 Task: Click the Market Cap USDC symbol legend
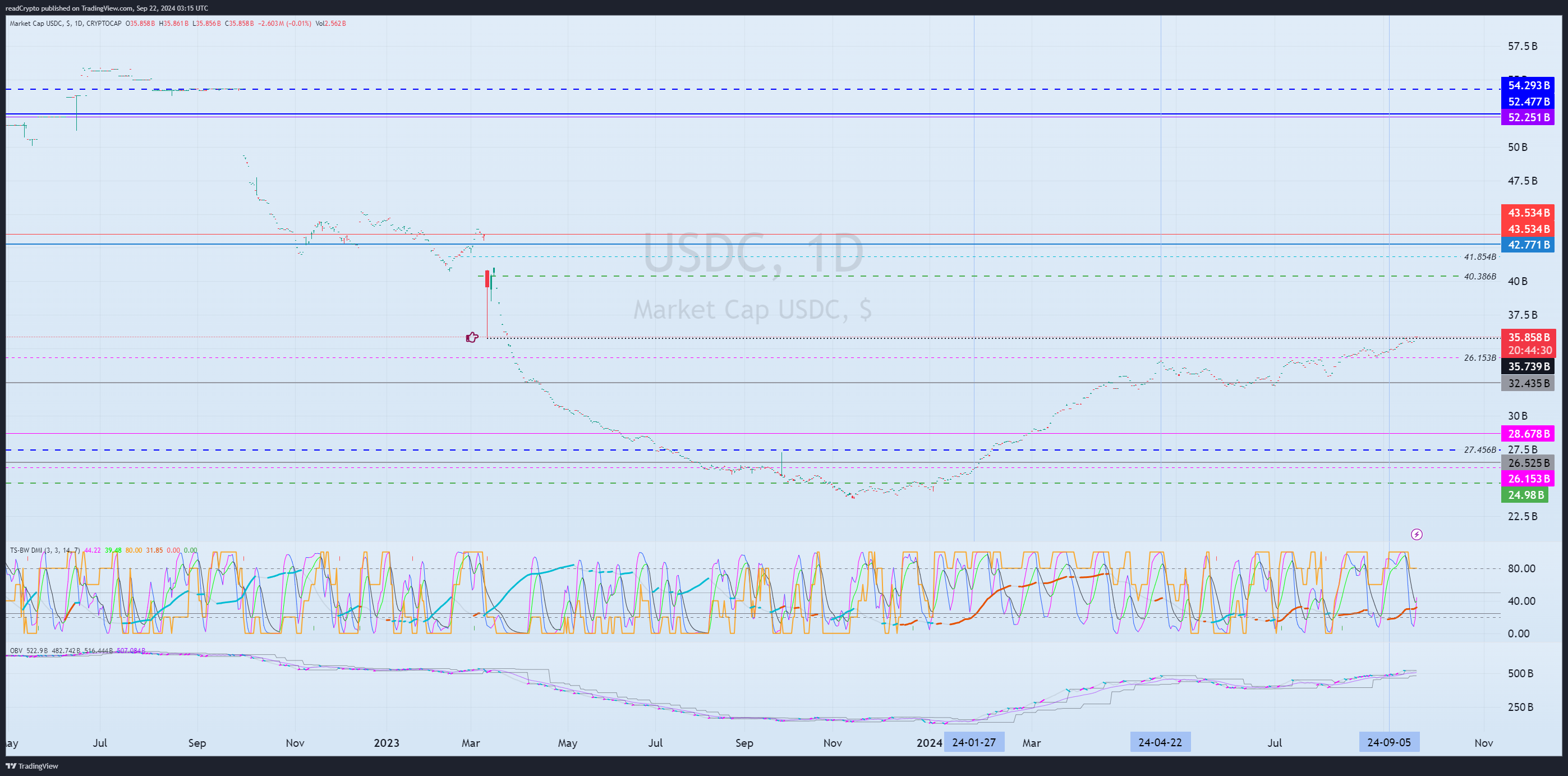(x=65, y=24)
